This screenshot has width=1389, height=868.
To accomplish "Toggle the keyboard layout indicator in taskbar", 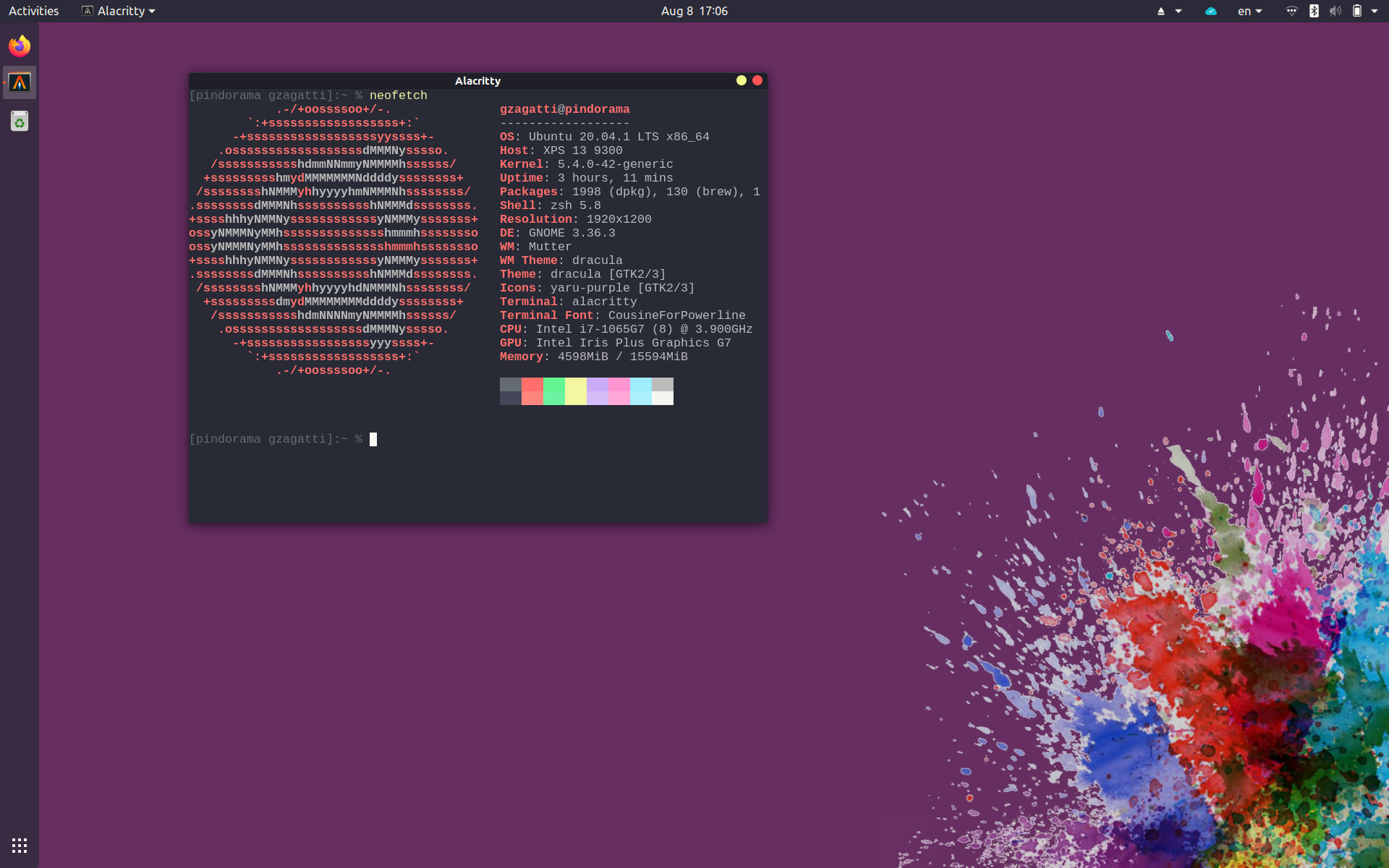I will click(x=1252, y=11).
